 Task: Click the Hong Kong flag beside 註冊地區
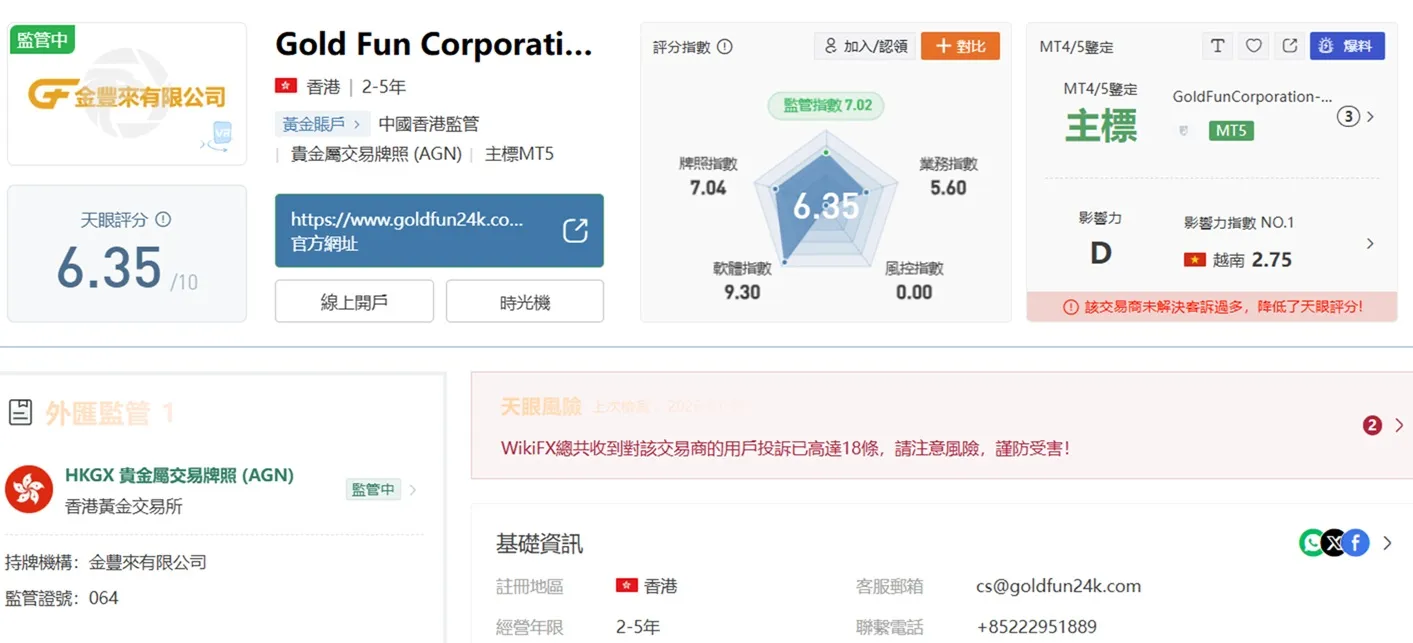[x=626, y=586]
